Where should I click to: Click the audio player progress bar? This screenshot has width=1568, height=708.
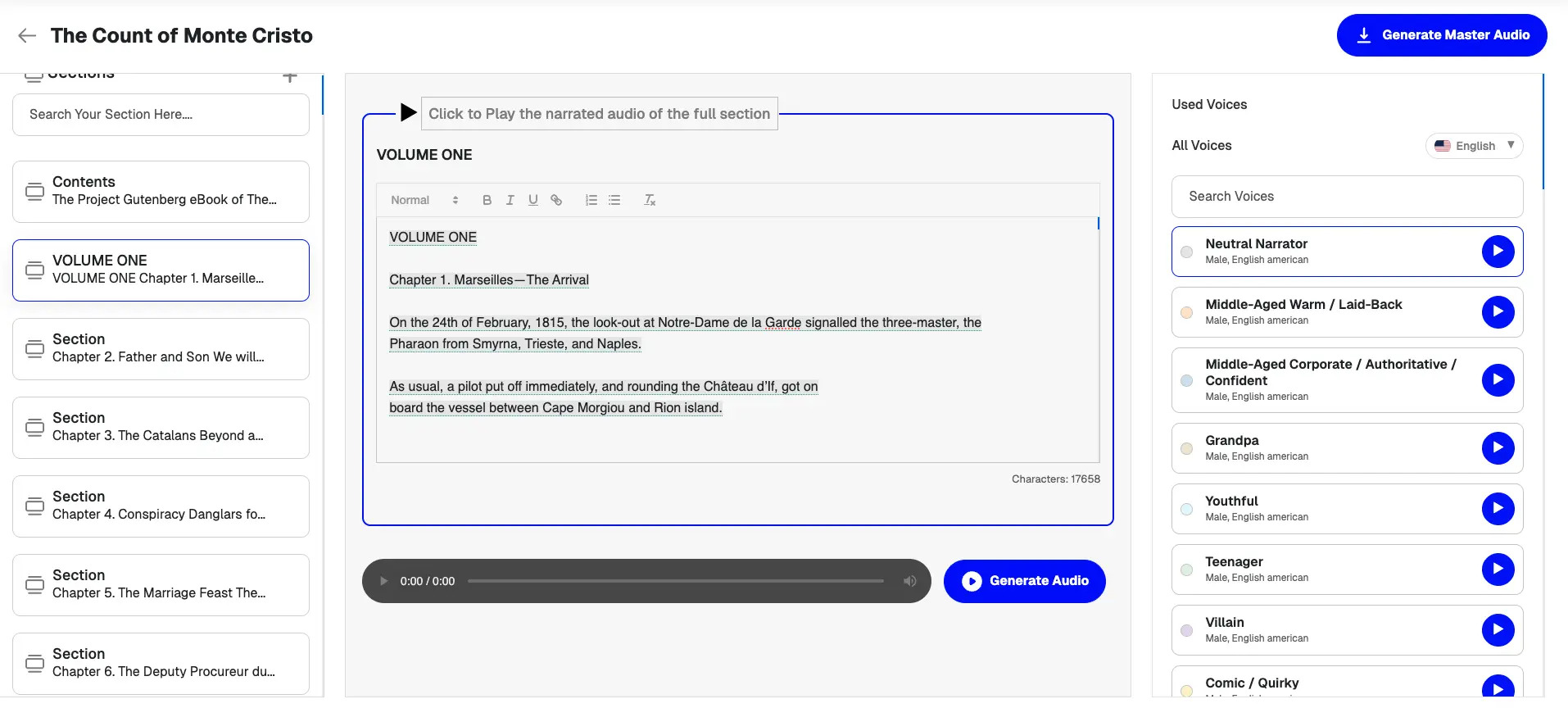coord(675,581)
